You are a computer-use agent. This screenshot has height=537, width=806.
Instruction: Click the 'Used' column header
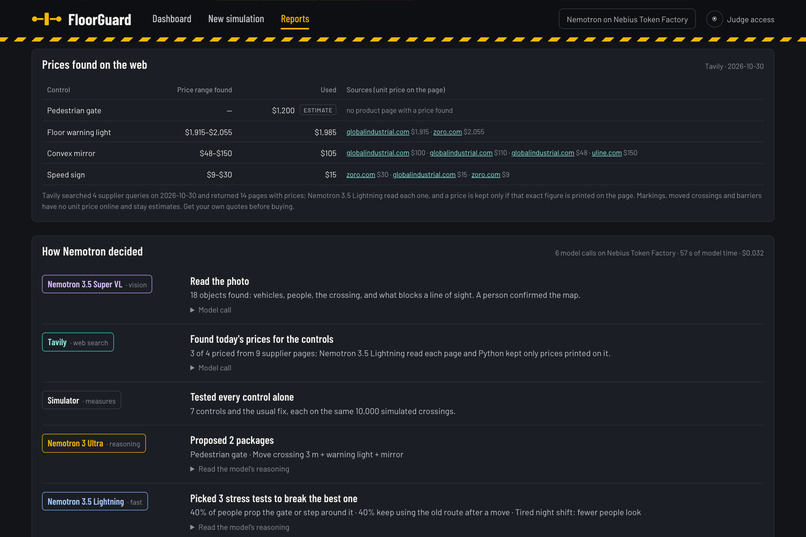328,90
